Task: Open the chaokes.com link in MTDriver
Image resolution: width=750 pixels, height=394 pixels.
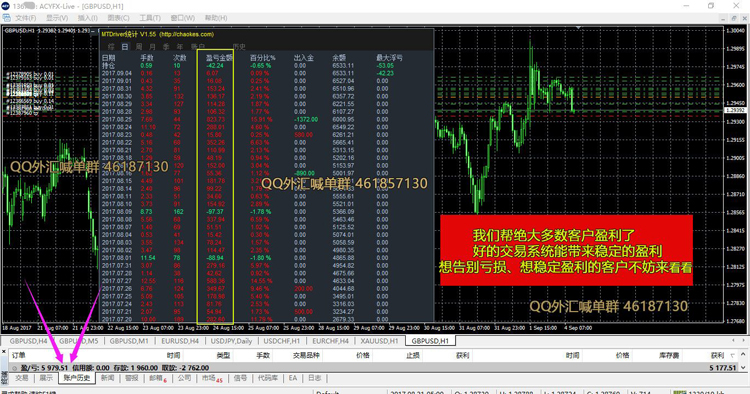Action: point(187,34)
